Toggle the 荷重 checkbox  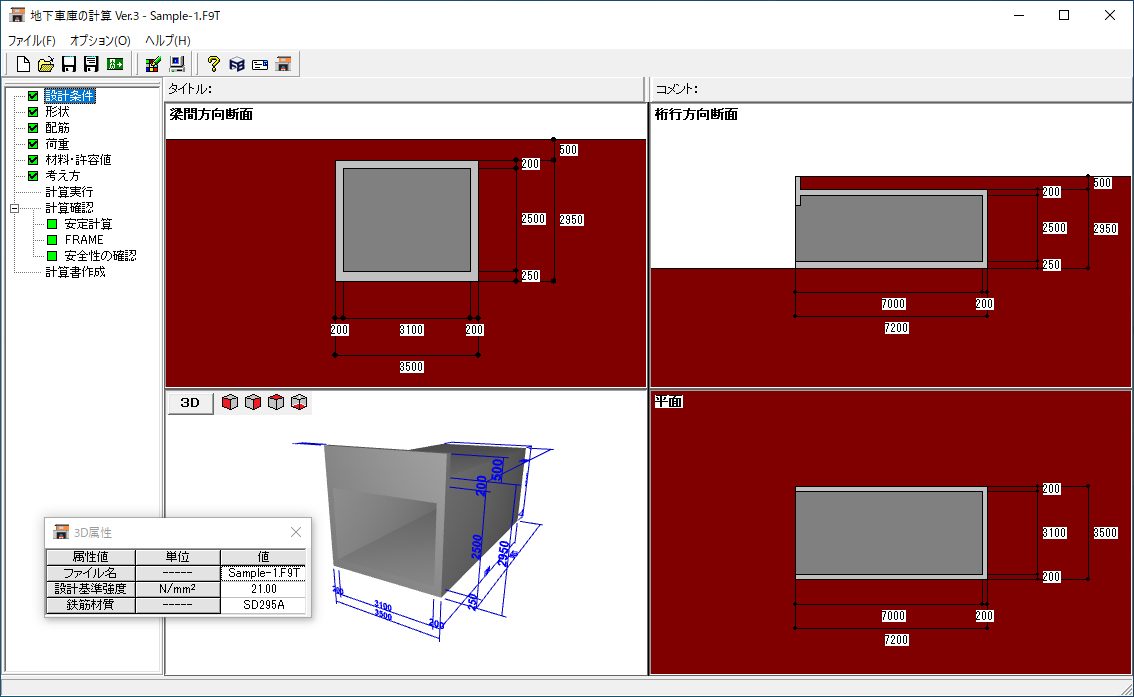click(33, 144)
